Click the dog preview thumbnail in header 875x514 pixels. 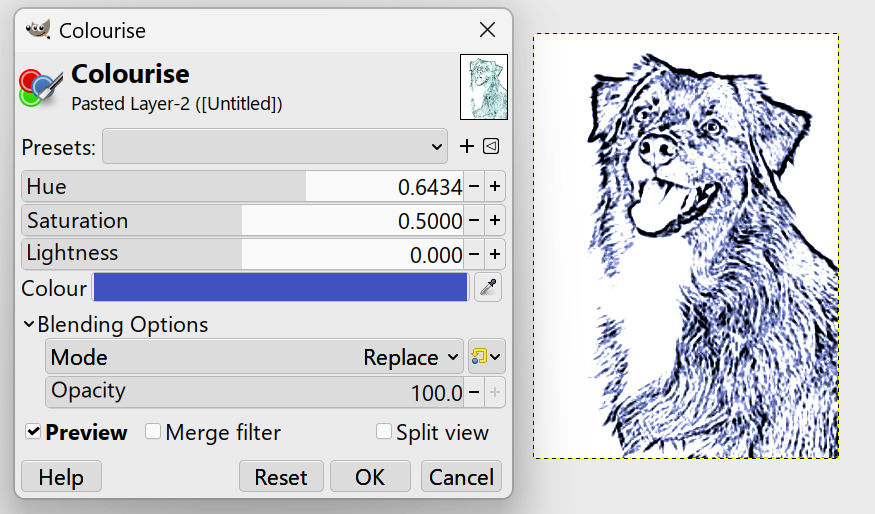click(484, 87)
